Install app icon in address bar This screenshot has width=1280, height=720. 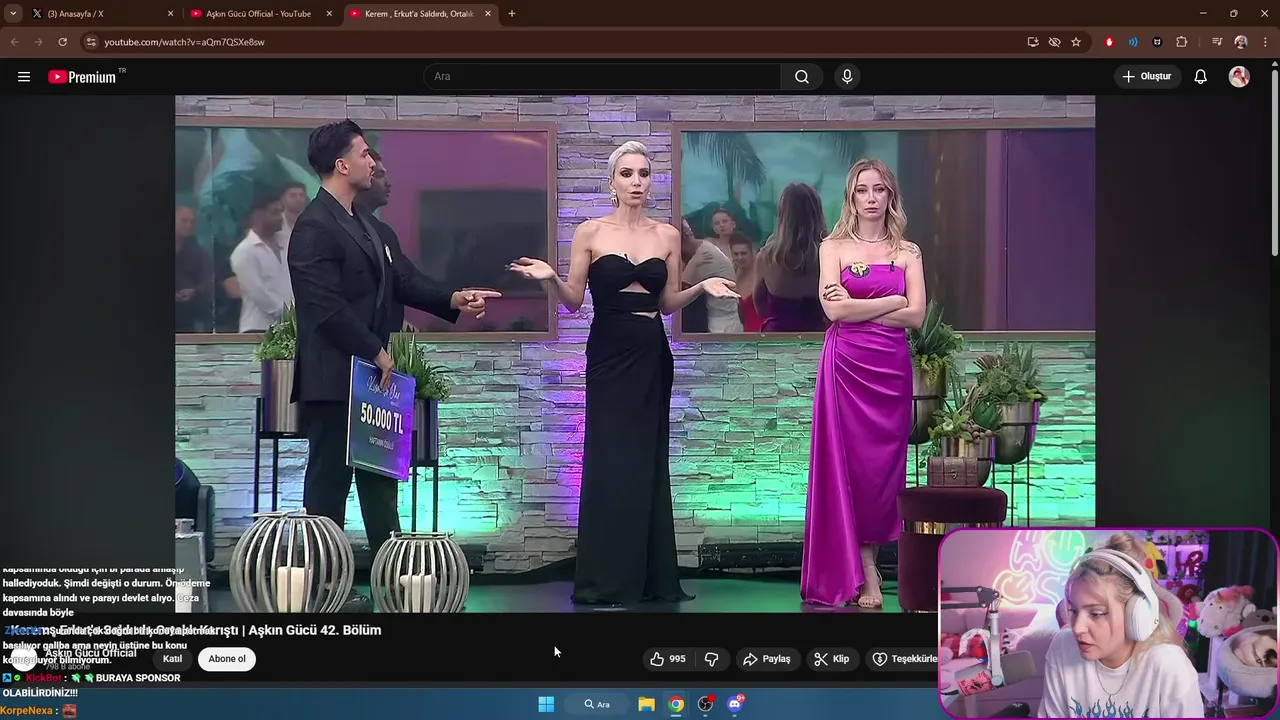(x=1033, y=42)
